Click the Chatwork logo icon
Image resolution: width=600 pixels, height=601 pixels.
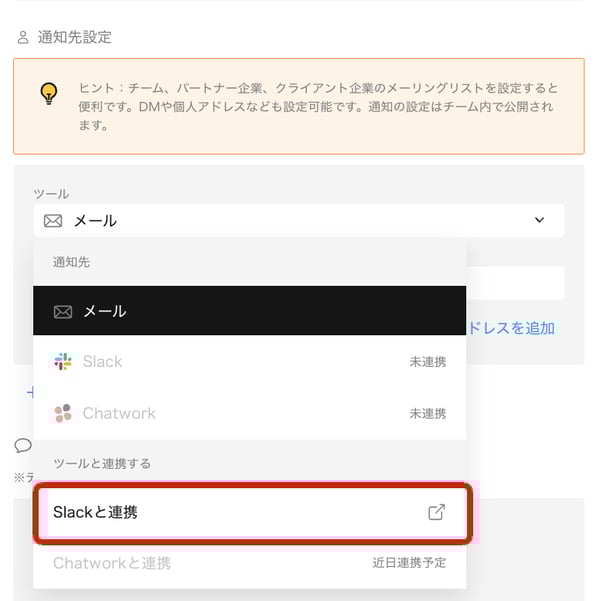coord(63,413)
